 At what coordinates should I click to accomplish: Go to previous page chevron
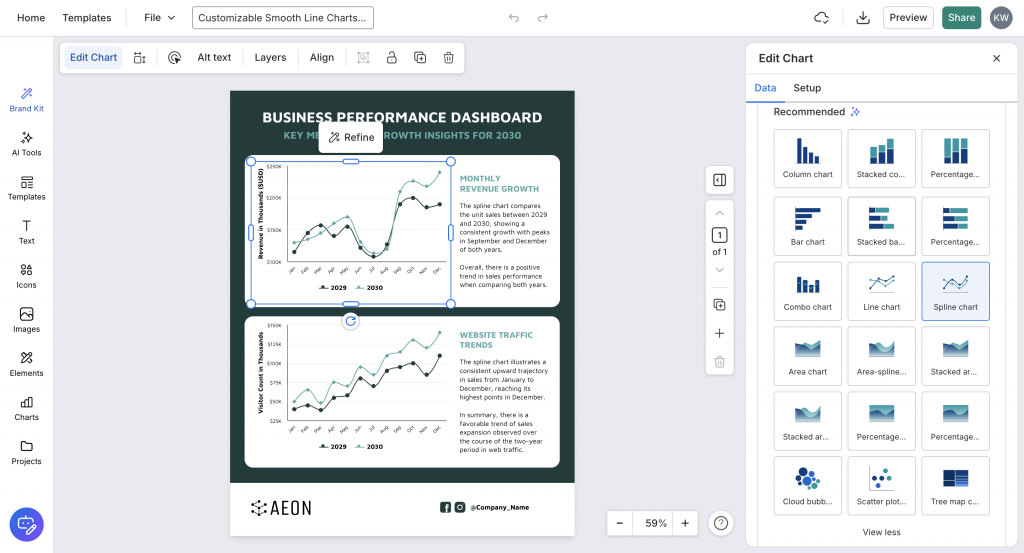pyautogui.click(x=719, y=213)
